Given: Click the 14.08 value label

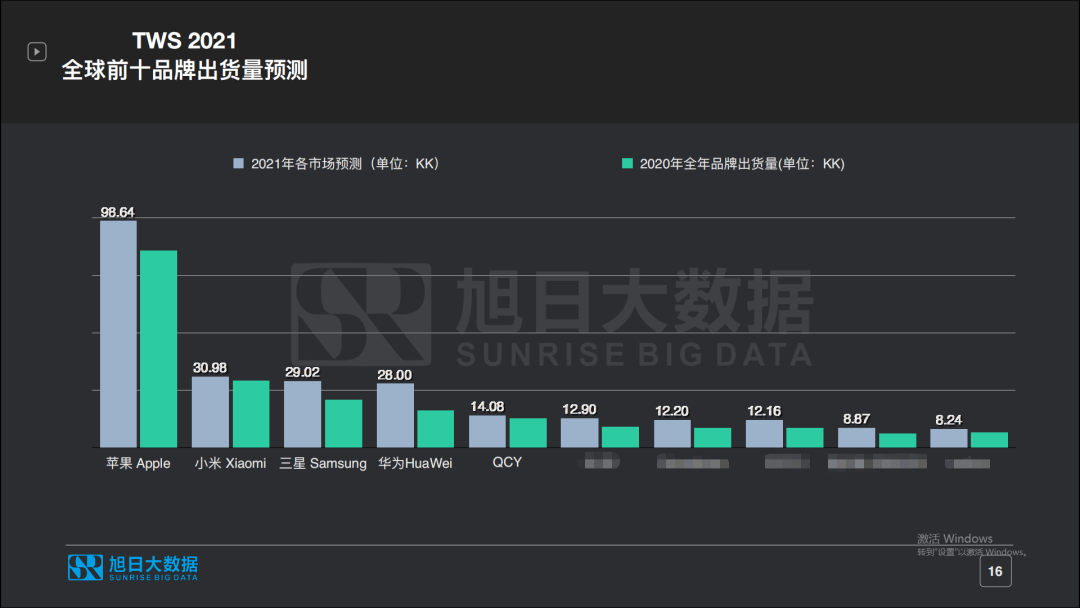Looking at the screenshot, I should [x=487, y=406].
